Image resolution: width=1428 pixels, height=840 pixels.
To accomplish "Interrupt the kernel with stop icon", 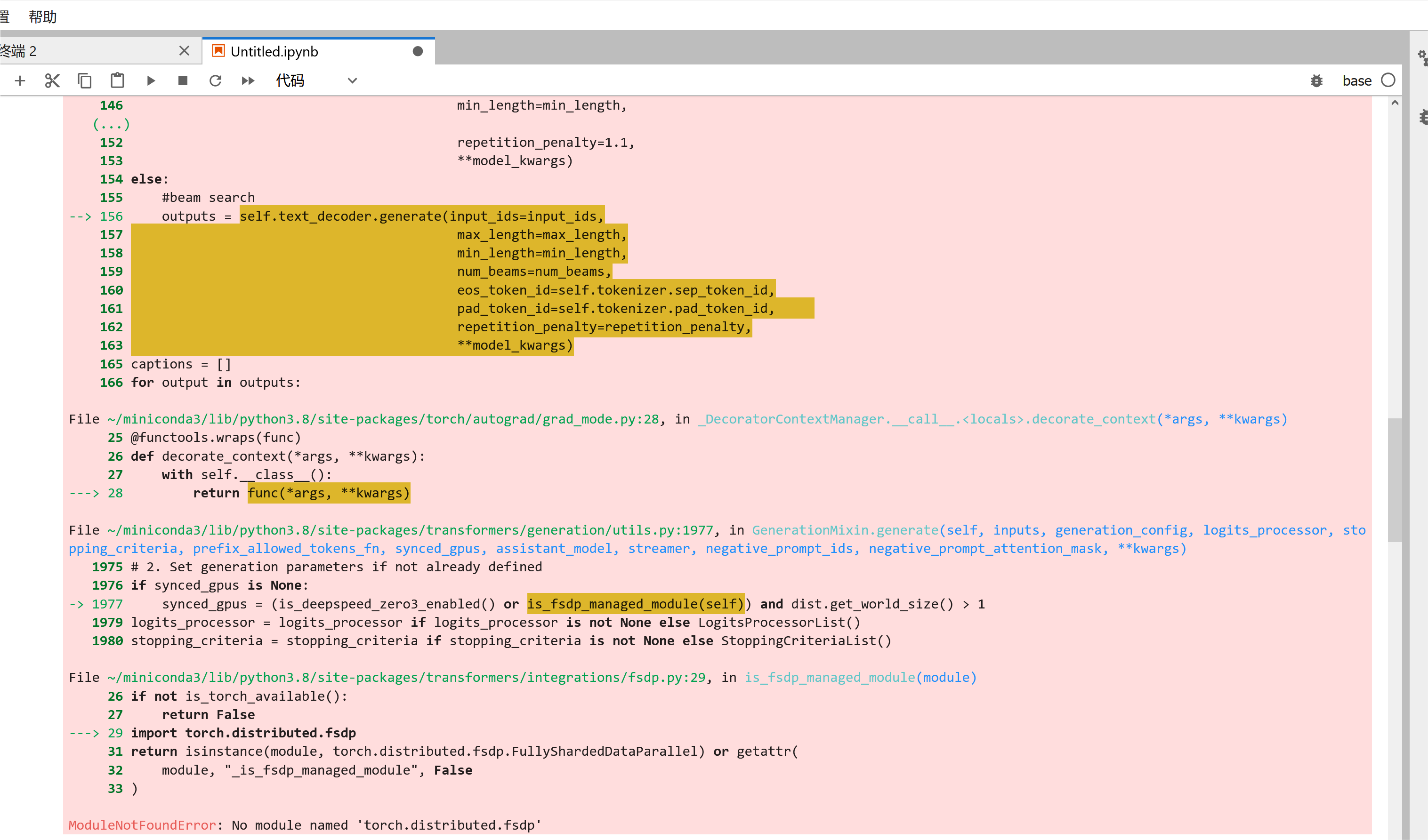I will (x=183, y=81).
